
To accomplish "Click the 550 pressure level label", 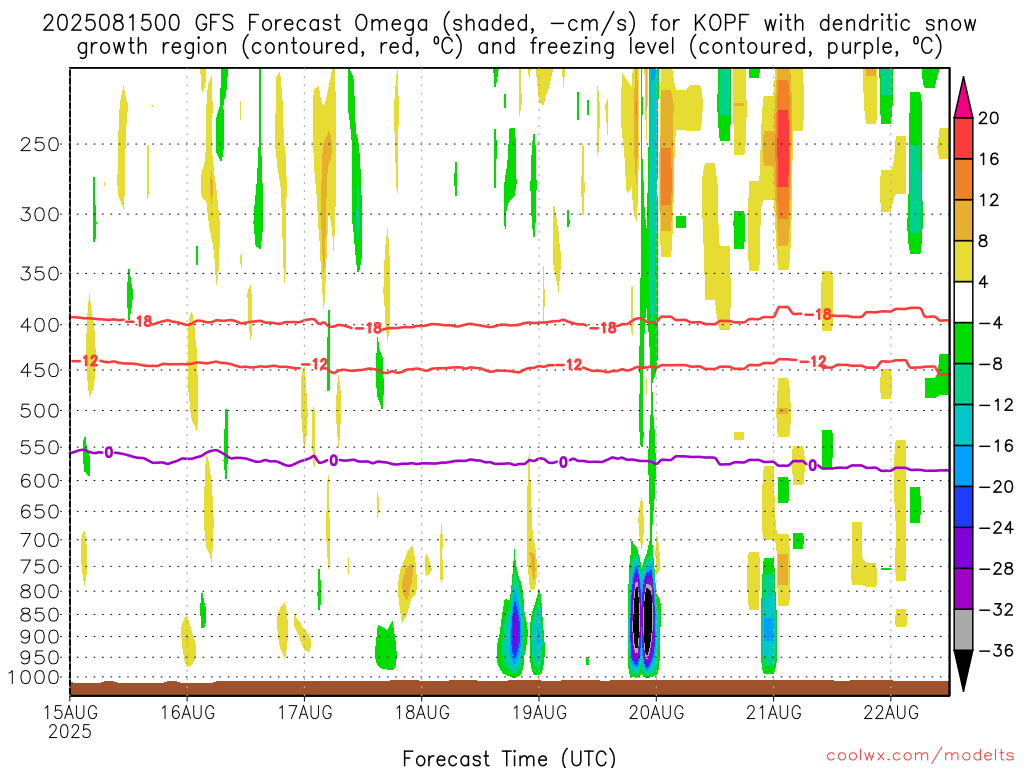I will [40, 447].
